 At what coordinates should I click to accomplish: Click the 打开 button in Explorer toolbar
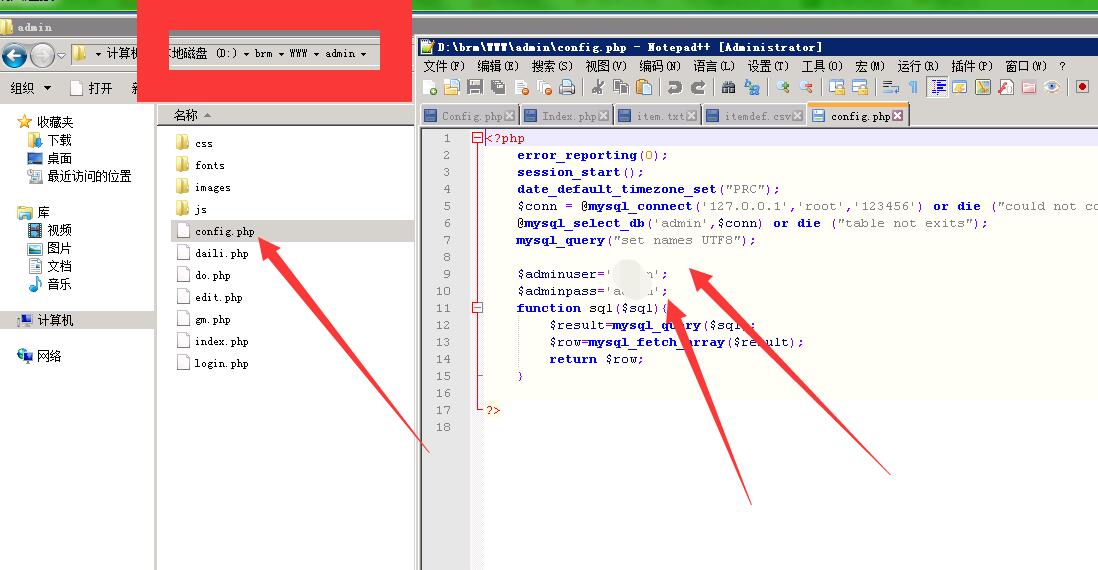92,88
